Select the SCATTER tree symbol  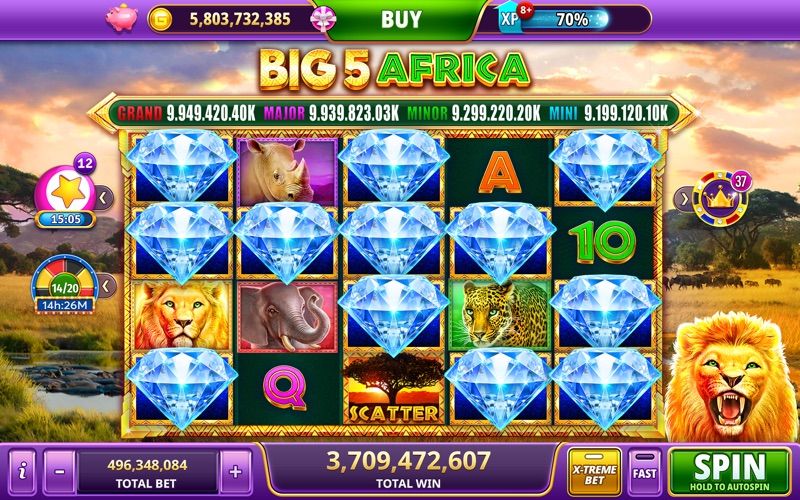coord(392,389)
